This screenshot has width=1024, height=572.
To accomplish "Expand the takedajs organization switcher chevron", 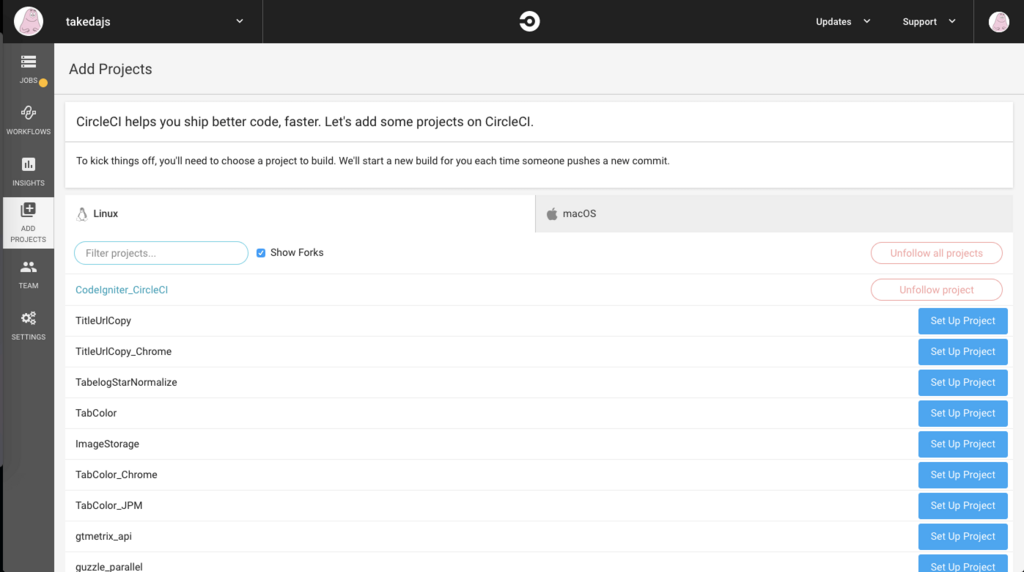I will [x=240, y=21].
